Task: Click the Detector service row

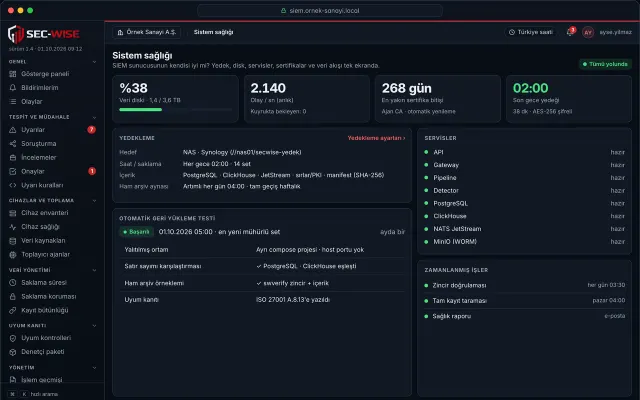Action: click(x=524, y=191)
